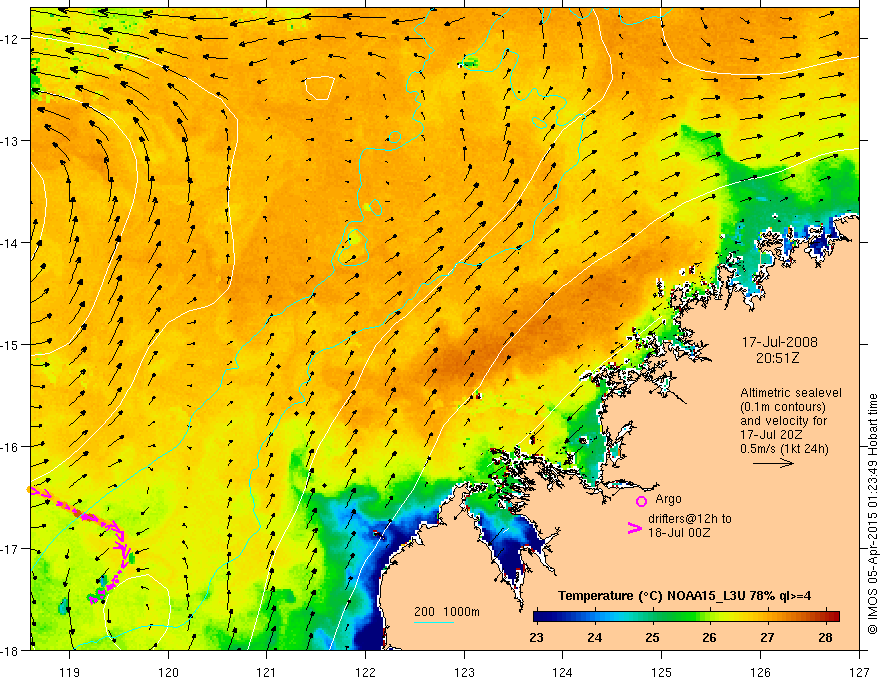Click the 'Temperature (°C) NOAA15_L3U 78% ql>=4' title
Image resolution: width=880 pixels, height=680 pixels.
[684, 596]
